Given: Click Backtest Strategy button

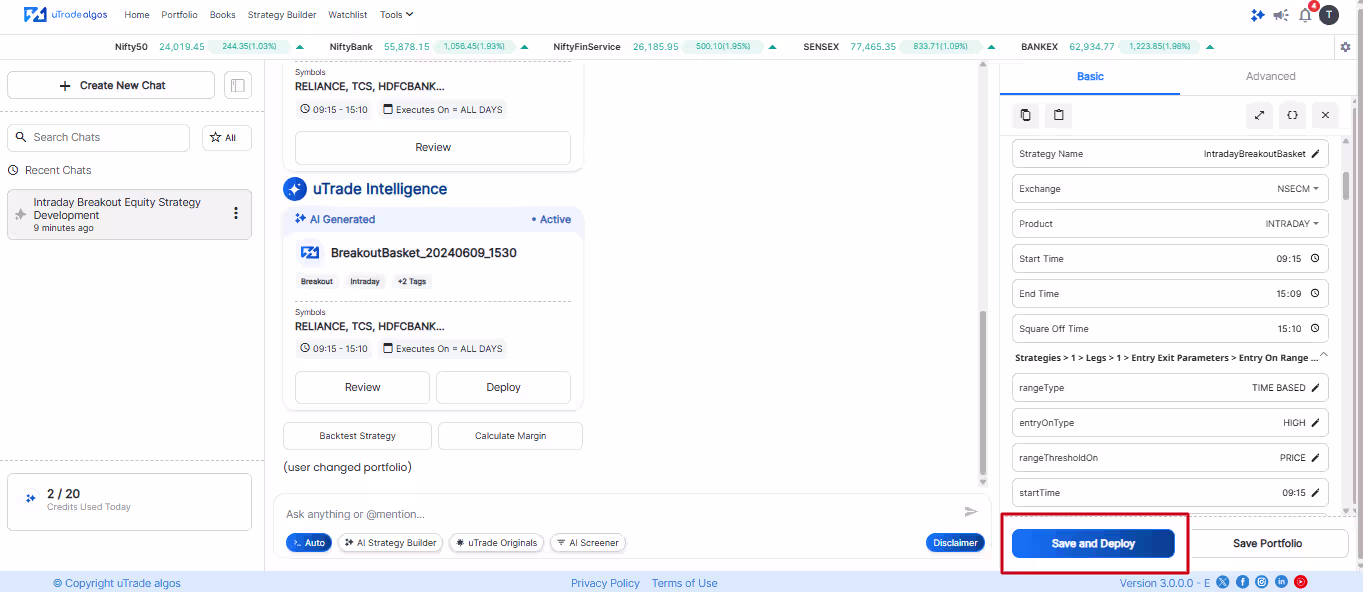Looking at the screenshot, I should (357, 436).
